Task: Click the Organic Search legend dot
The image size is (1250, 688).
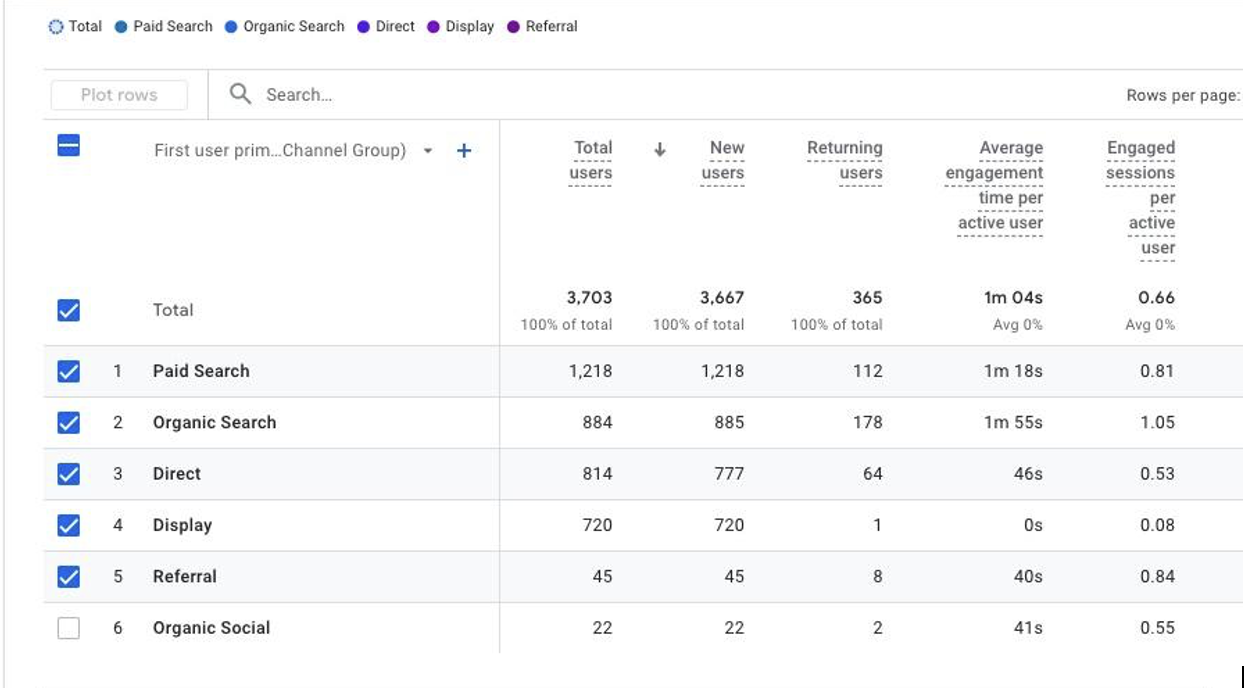Action: tap(231, 27)
